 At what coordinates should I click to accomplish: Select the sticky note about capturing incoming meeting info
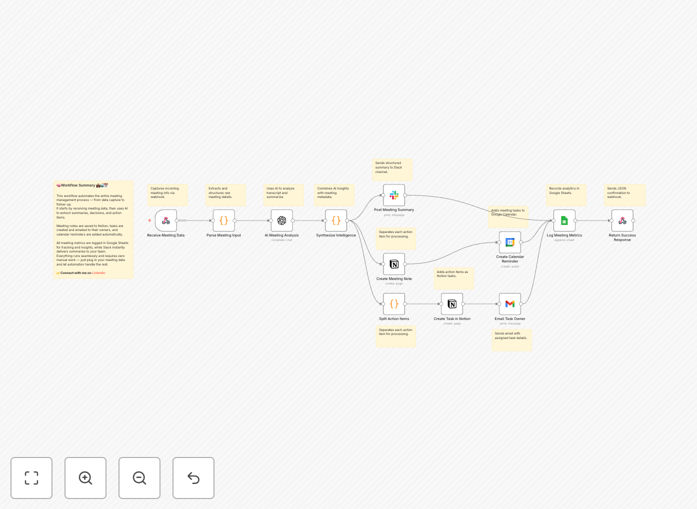tap(168, 195)
